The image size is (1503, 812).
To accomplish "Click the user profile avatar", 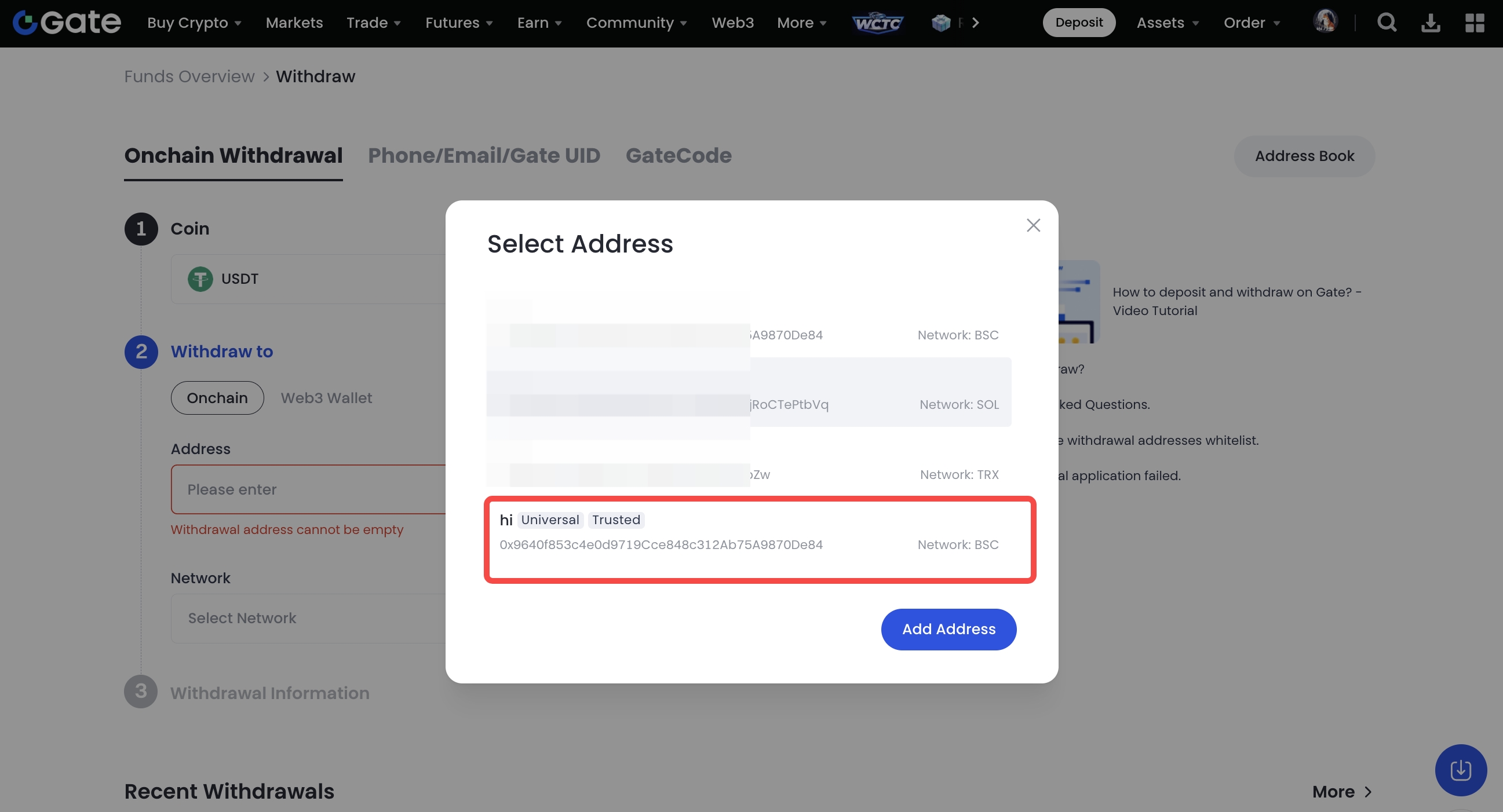I will tap(1325, 21).
